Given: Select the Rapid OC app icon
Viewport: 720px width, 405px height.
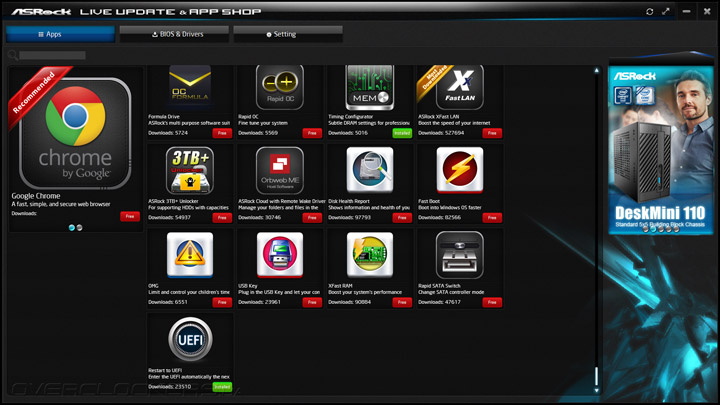Looking at the screenshot, I should 280,87.
